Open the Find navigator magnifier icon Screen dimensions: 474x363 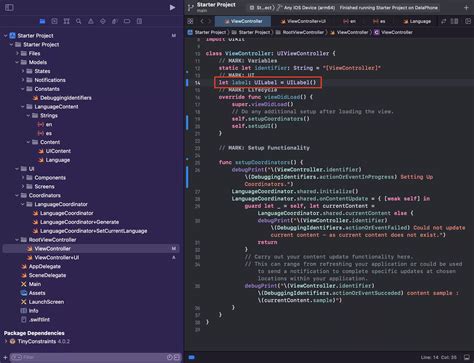[x=79, y=21]
